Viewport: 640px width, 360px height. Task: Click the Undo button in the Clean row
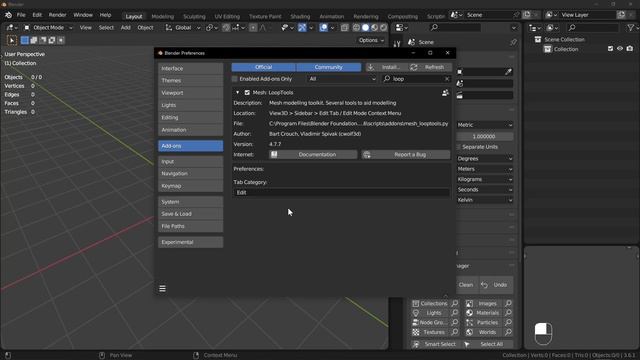pyautogui.click(x=495, y=285)
